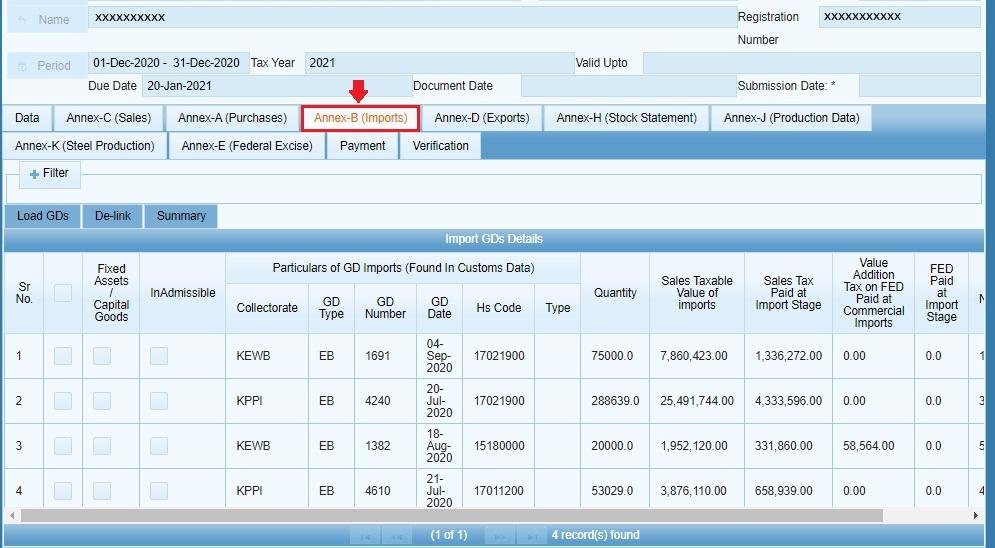
Task: Click the Valid Upto field
Action: pos(812,63)
